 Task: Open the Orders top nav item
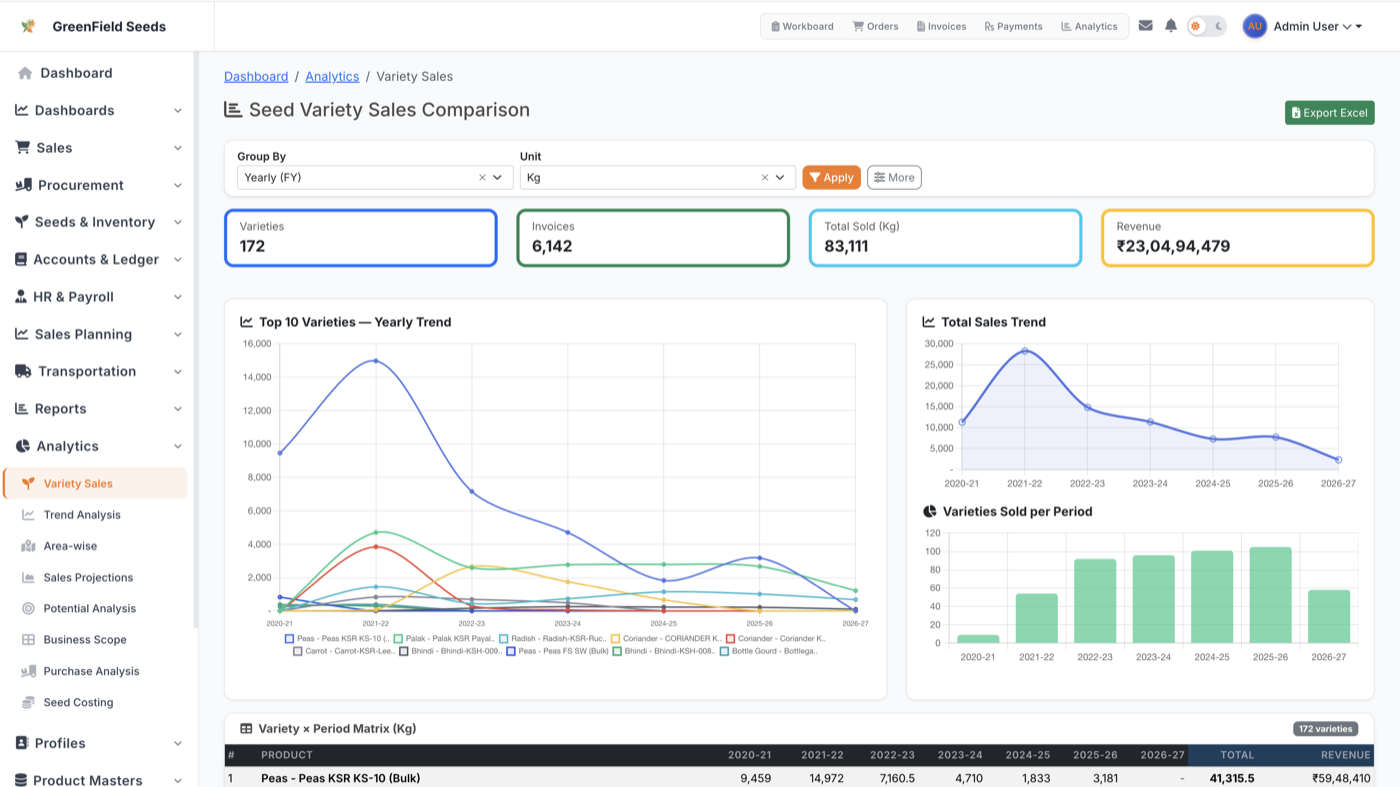click(875, 26)
